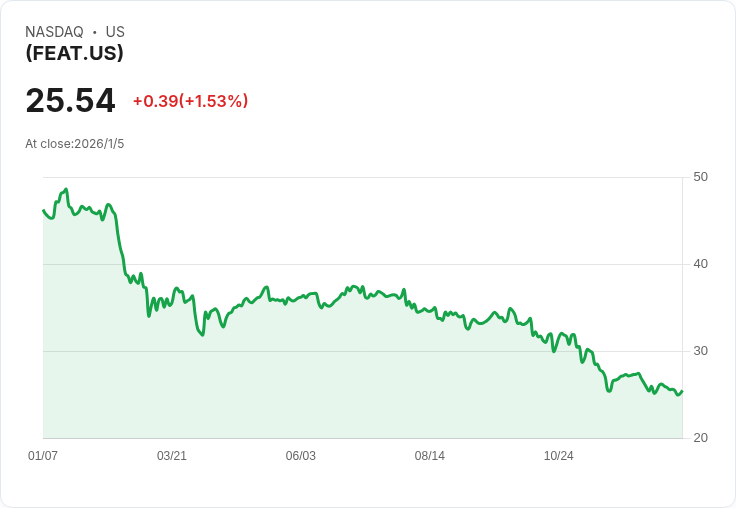Select the 06/03 date on x-axis

[301, 456]
